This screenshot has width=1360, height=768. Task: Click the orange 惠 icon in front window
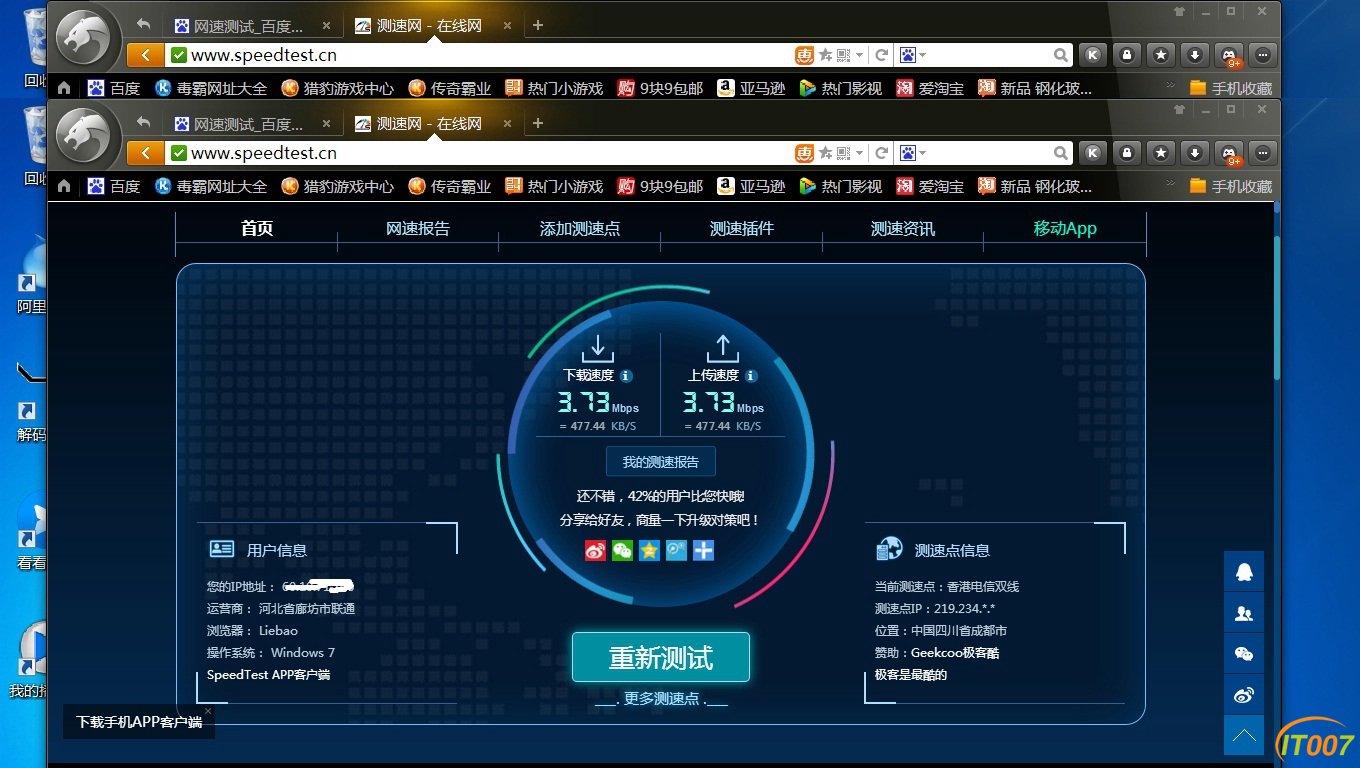pyautogui.click(x=804, y=153)
